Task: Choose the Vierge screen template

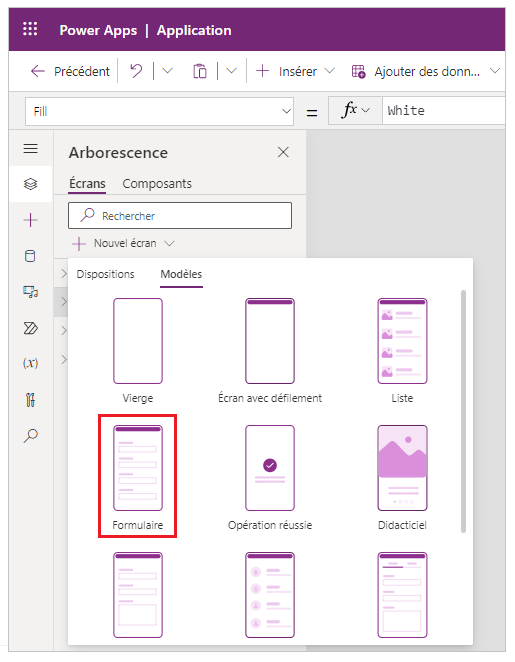Action: pyautogui.click(x=138, y=350)
